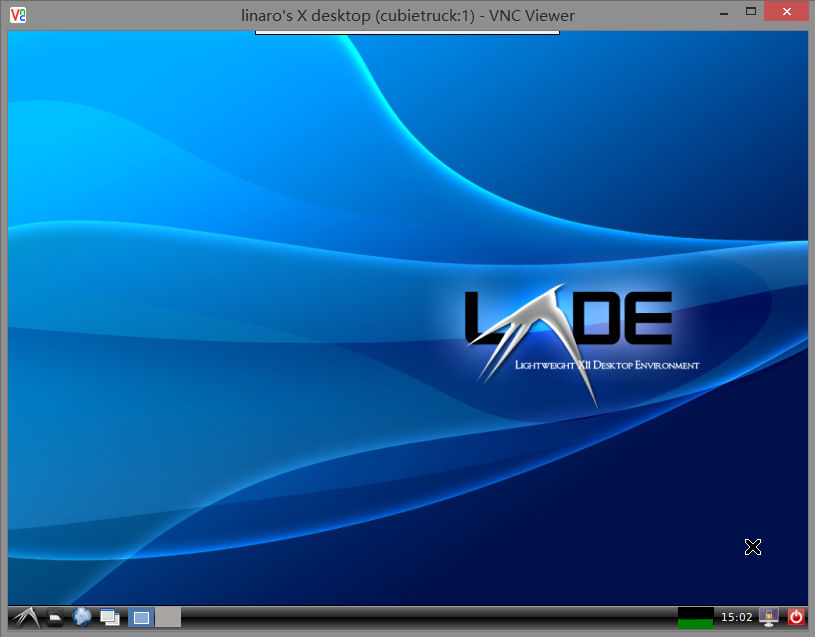Viewport: 815px width, 637px height.
Task: Switch to the second gray workspace
Action: click(168, 618)
